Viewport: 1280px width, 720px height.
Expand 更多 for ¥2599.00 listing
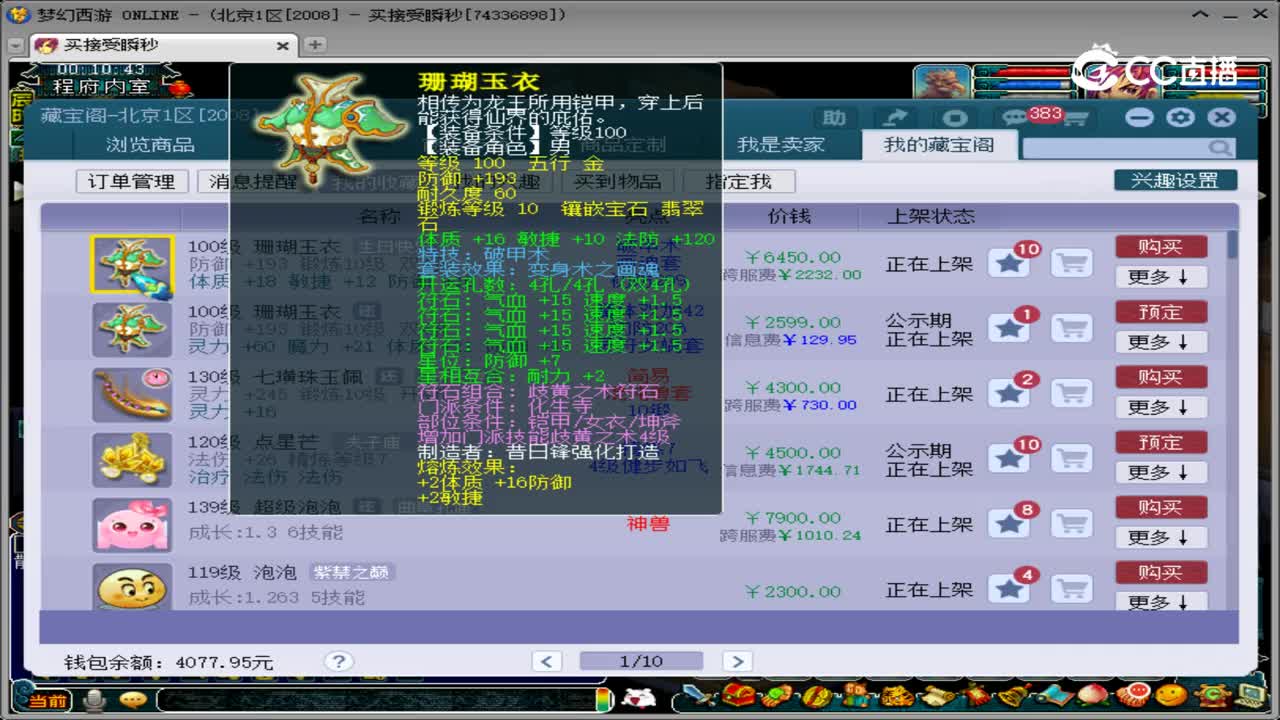coord(1161,342)
